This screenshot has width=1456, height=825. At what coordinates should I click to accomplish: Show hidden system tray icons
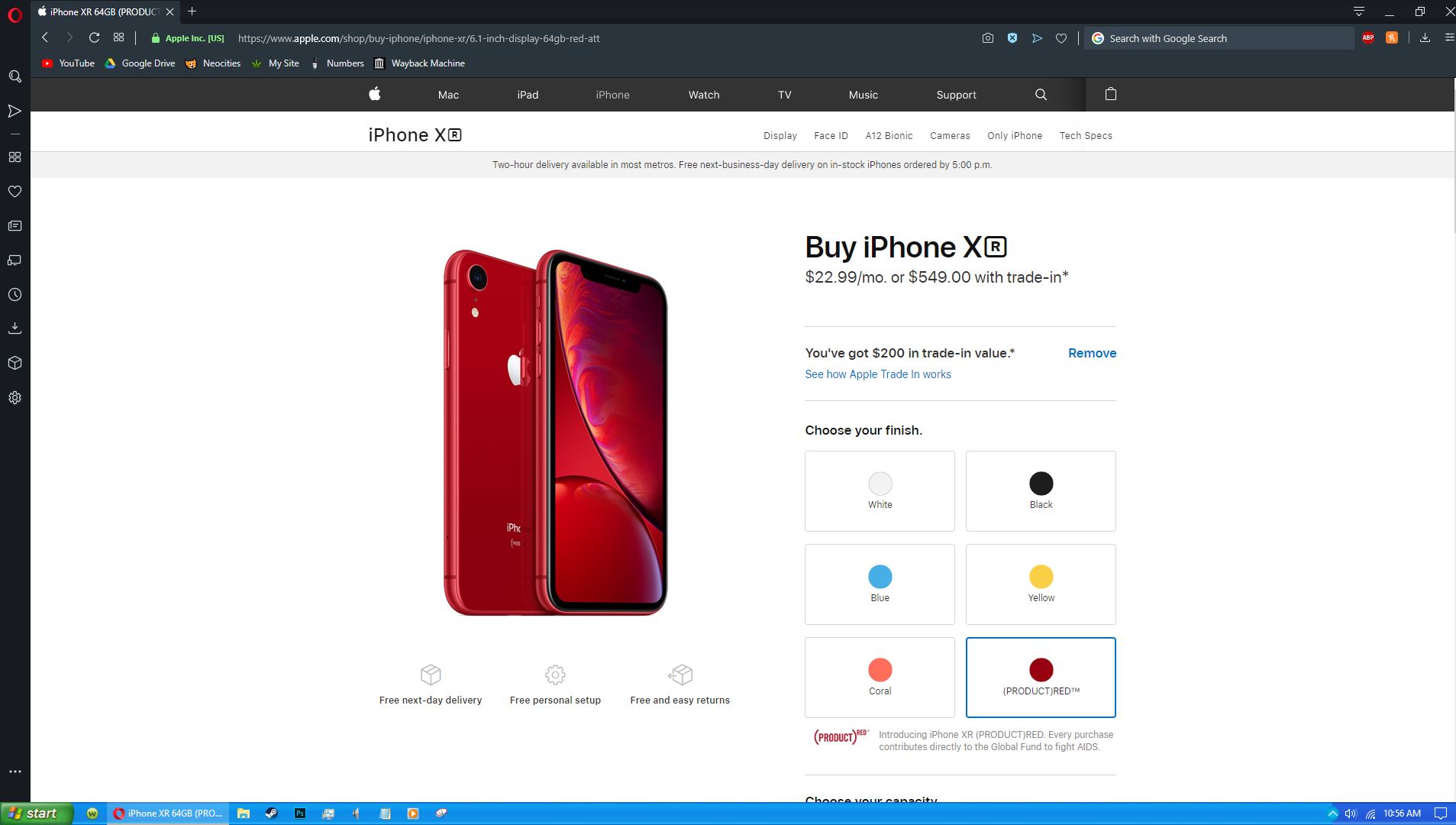pyautogui.click(x=1332, y=814)
